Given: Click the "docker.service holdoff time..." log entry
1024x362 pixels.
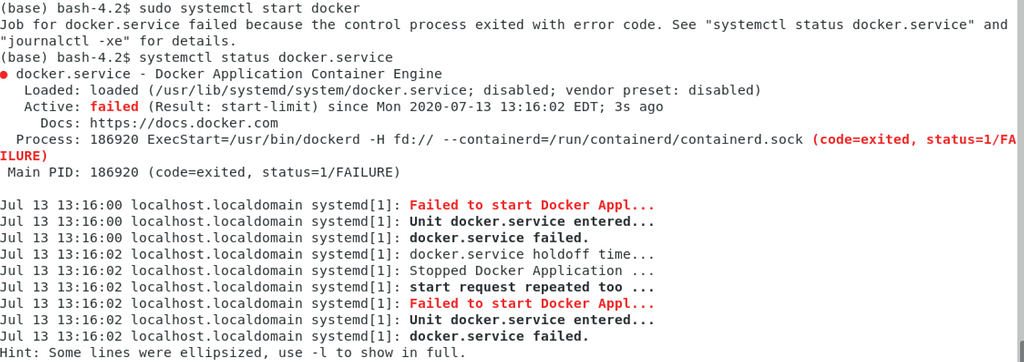Looking at the screenshot, I should tap(532, 255).
